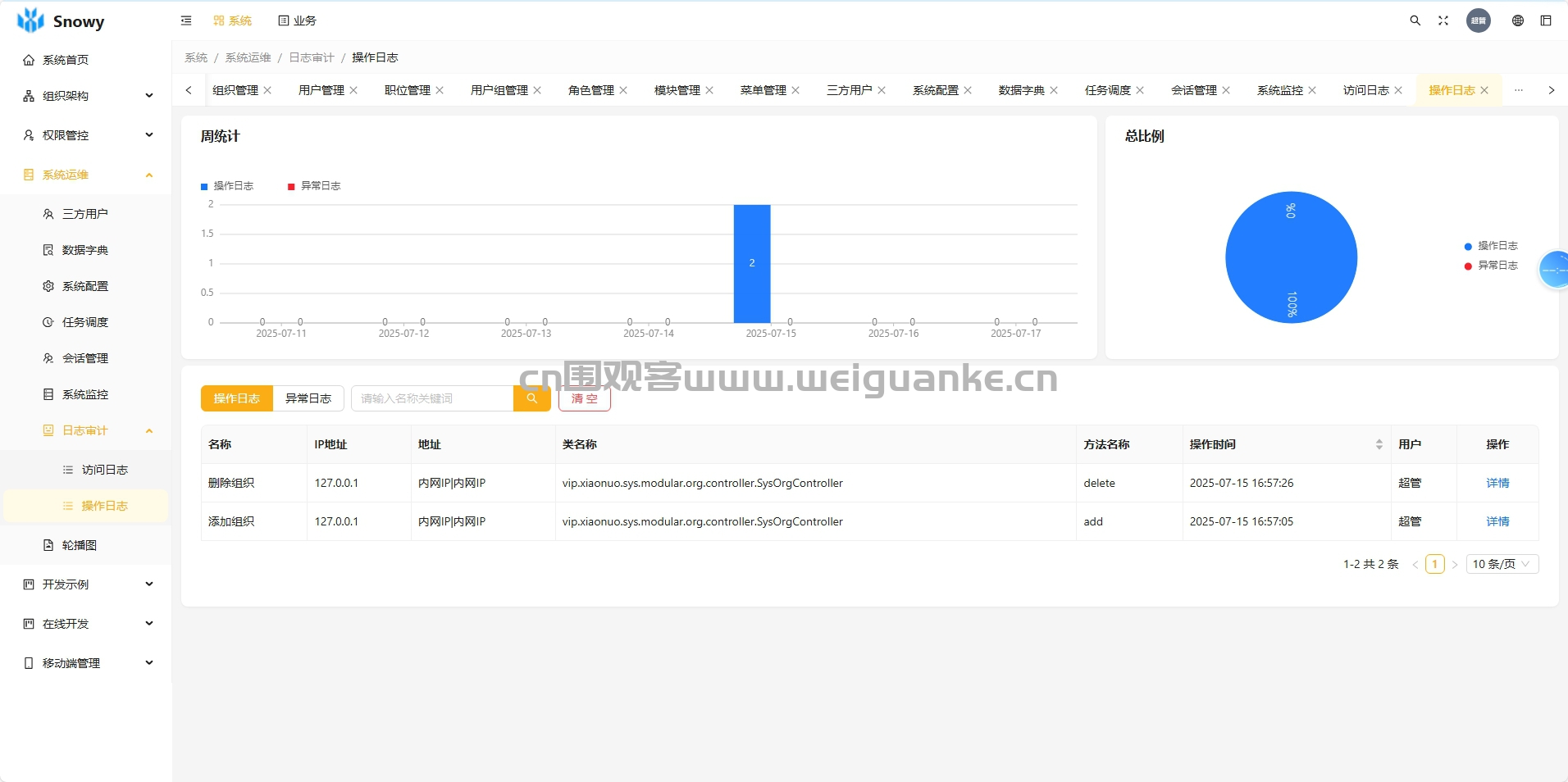Viewport: 1568px width, 782px height.
Task: Click the 系统运维 breadcrumb
Action: (x=248, y=57)
